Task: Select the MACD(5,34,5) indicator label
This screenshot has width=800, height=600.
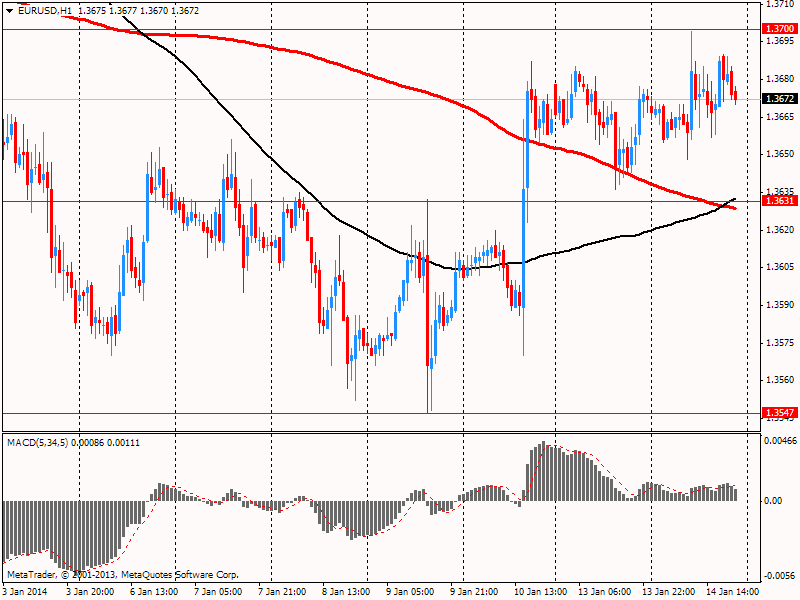Action: tap(38, 443)
